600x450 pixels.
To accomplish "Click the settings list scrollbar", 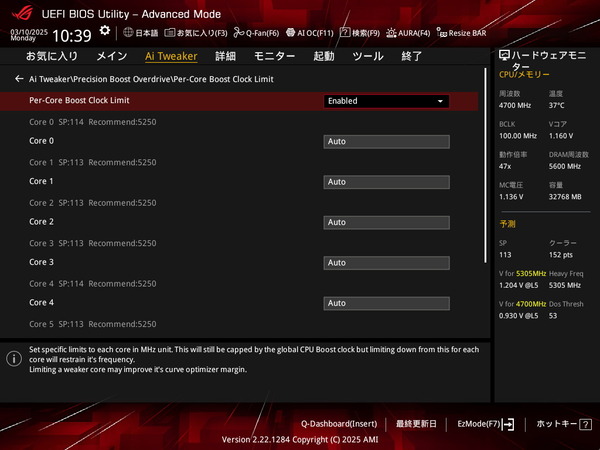I will click(x=485, y=165).
